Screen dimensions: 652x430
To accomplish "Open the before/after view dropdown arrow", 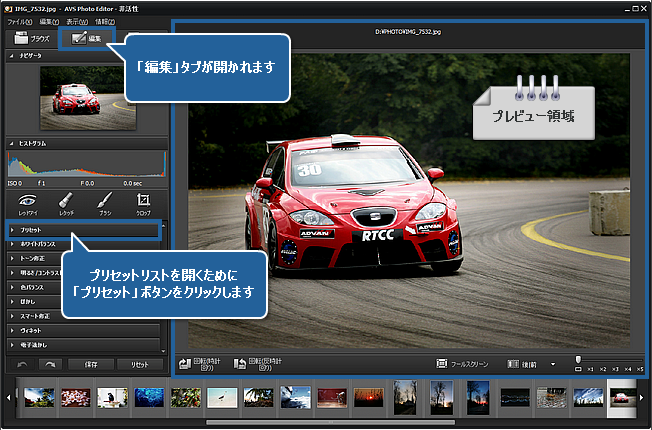I will click(x=553, y=363).
